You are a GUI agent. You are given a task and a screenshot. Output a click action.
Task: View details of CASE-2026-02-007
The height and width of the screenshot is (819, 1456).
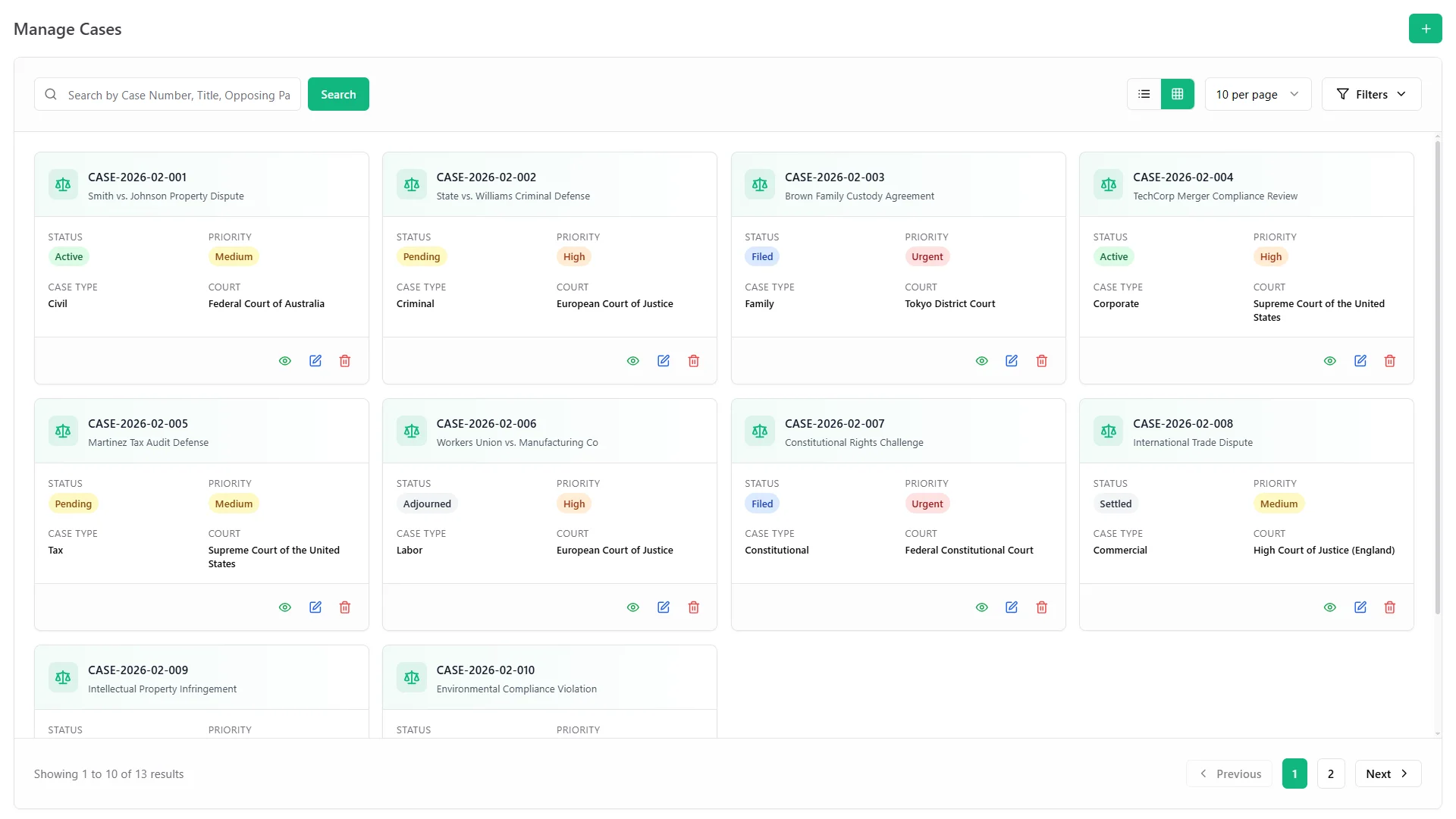pos(982,607)
